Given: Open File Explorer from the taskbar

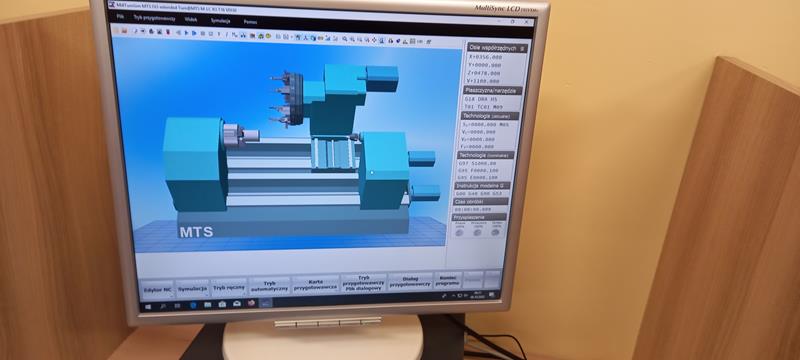Looking at the screenshot, I should point(208,304).
